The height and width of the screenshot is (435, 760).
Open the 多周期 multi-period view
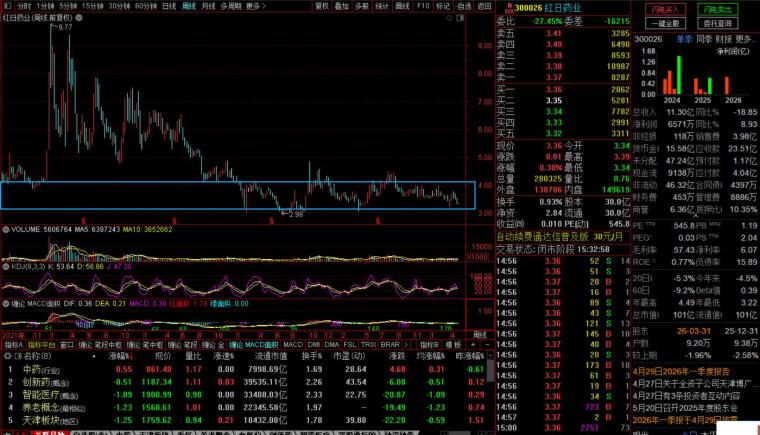click(231, 6)
